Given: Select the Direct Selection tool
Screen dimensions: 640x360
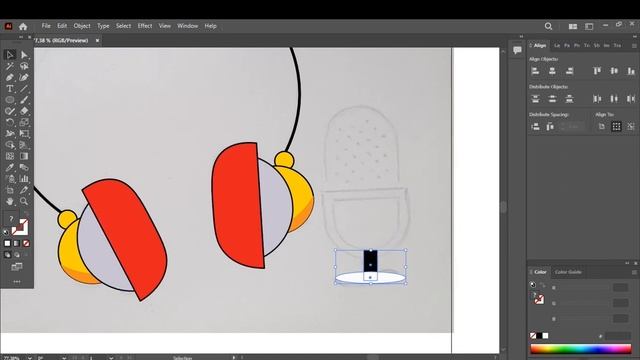Looking at the screenshot, I should point(24,55).
